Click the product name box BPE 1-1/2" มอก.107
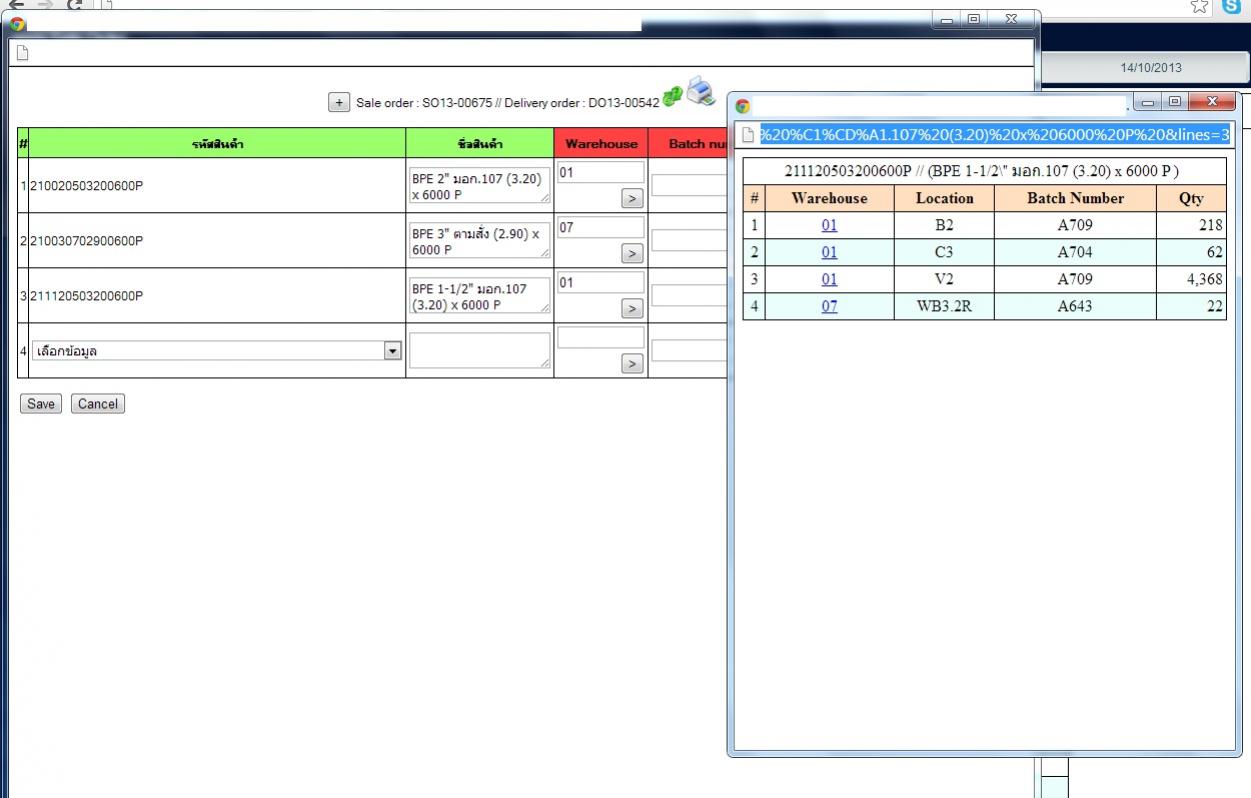 (x=480, y=296)
